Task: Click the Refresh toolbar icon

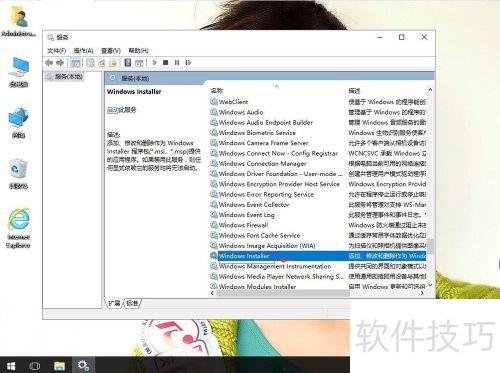Action: click(x=102, y=63)
